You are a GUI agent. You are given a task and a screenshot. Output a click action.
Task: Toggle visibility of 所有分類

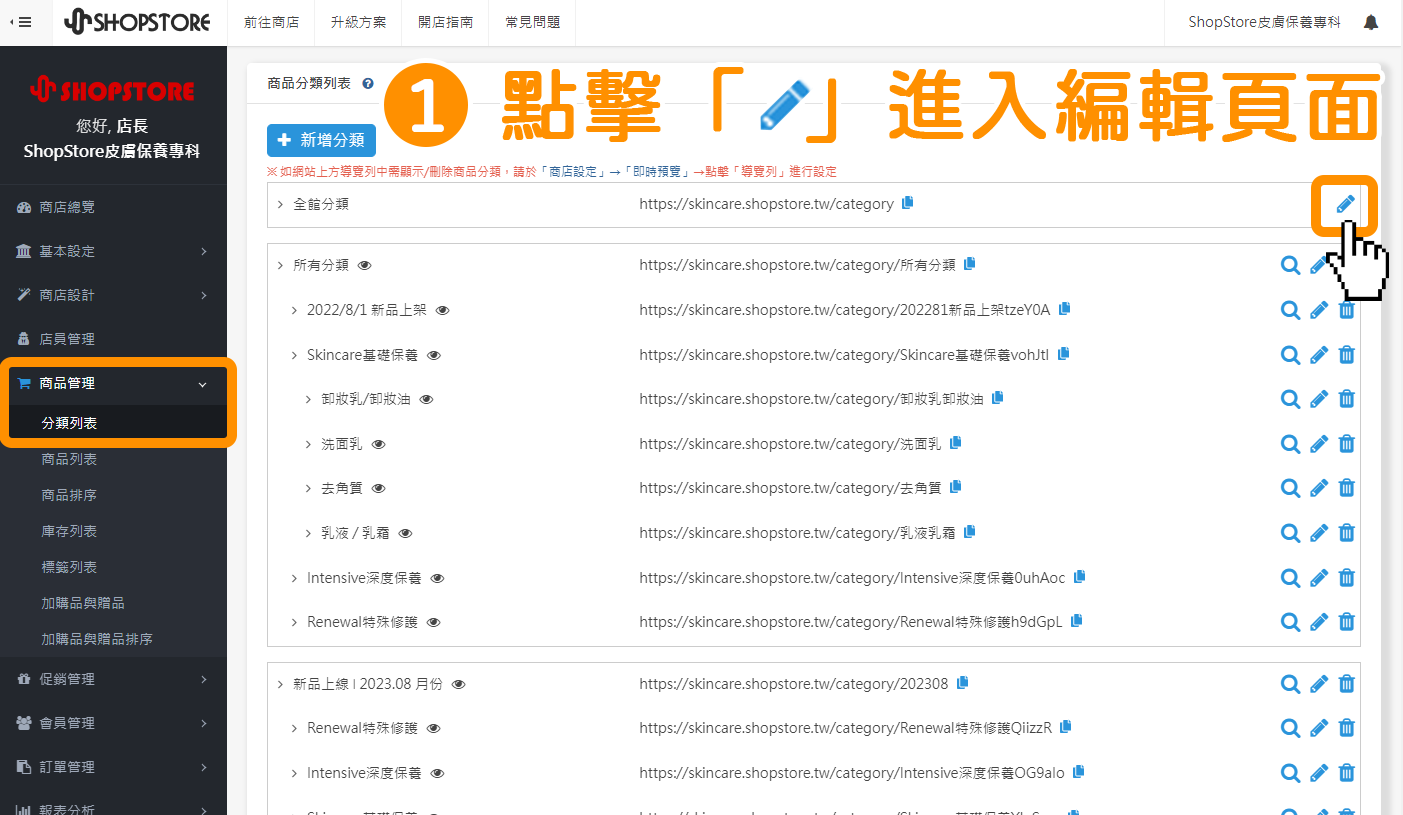(x=365, y=265)
